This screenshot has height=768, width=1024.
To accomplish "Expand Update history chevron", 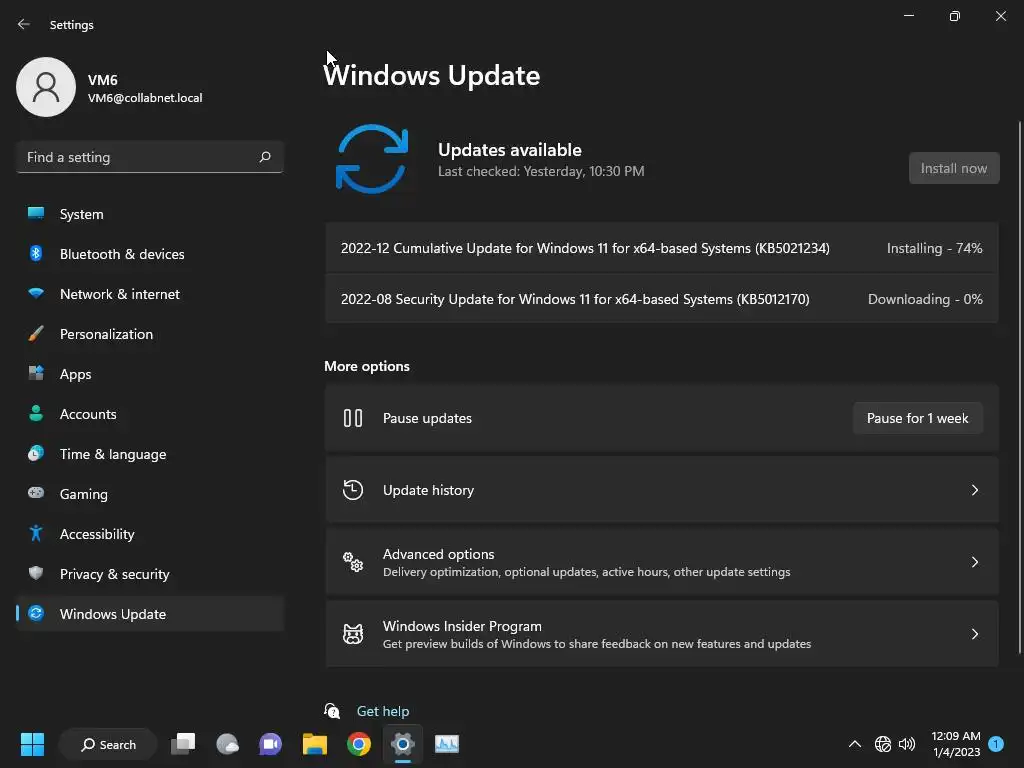I will 974,490.
